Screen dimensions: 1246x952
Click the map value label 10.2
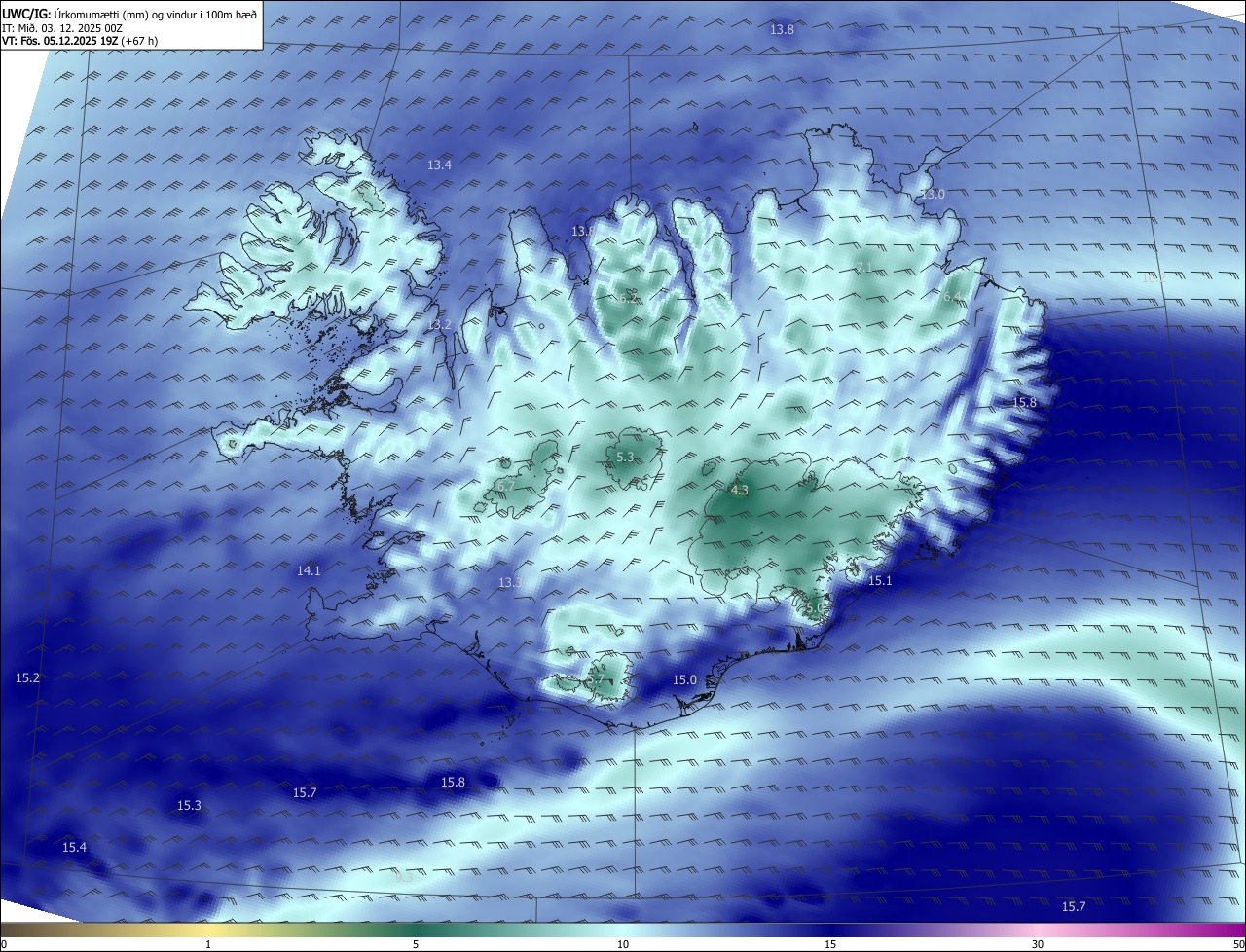pyautogui.click(x=1153, y=278)
